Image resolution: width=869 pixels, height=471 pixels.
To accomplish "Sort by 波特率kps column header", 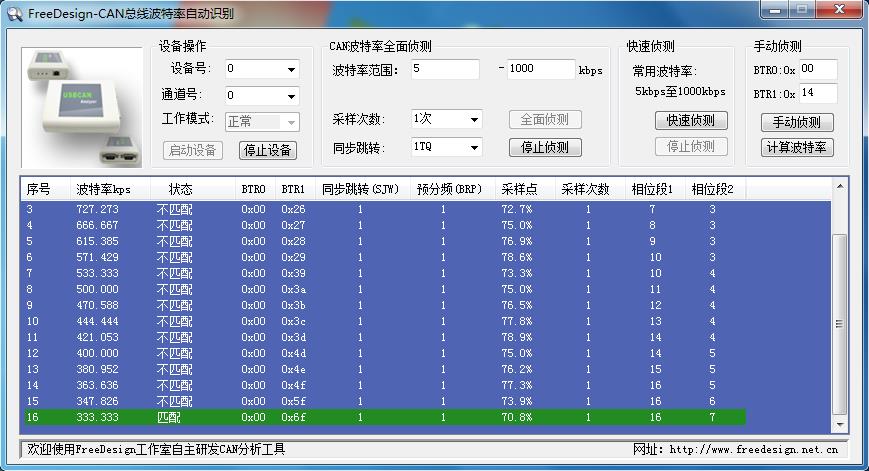I will click(x=111, y=189).
